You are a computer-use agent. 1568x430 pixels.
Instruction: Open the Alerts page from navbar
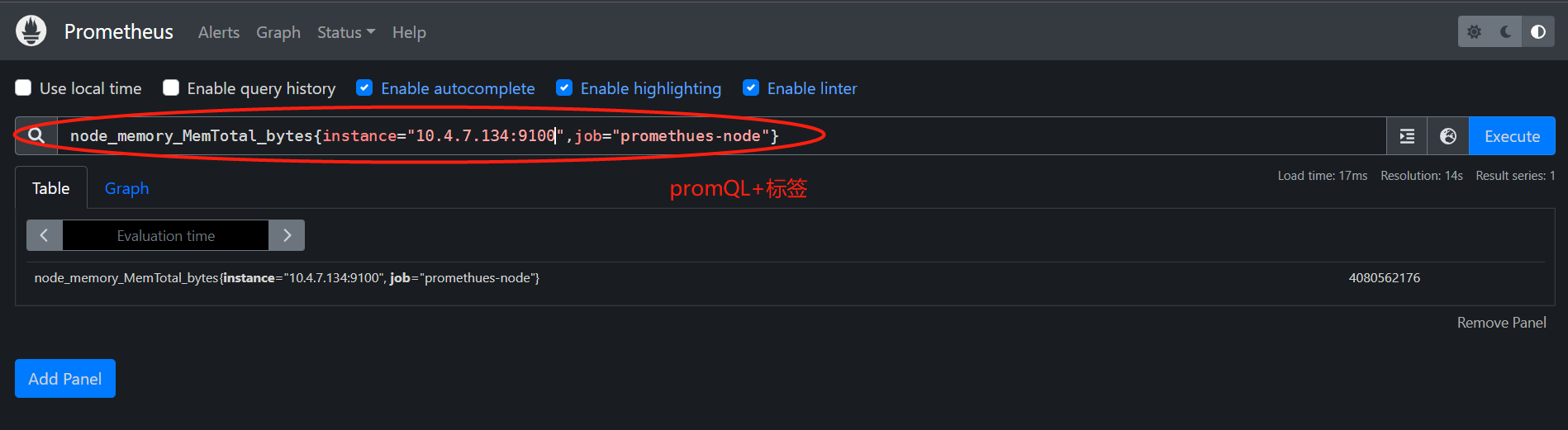(x=219, y=32)
